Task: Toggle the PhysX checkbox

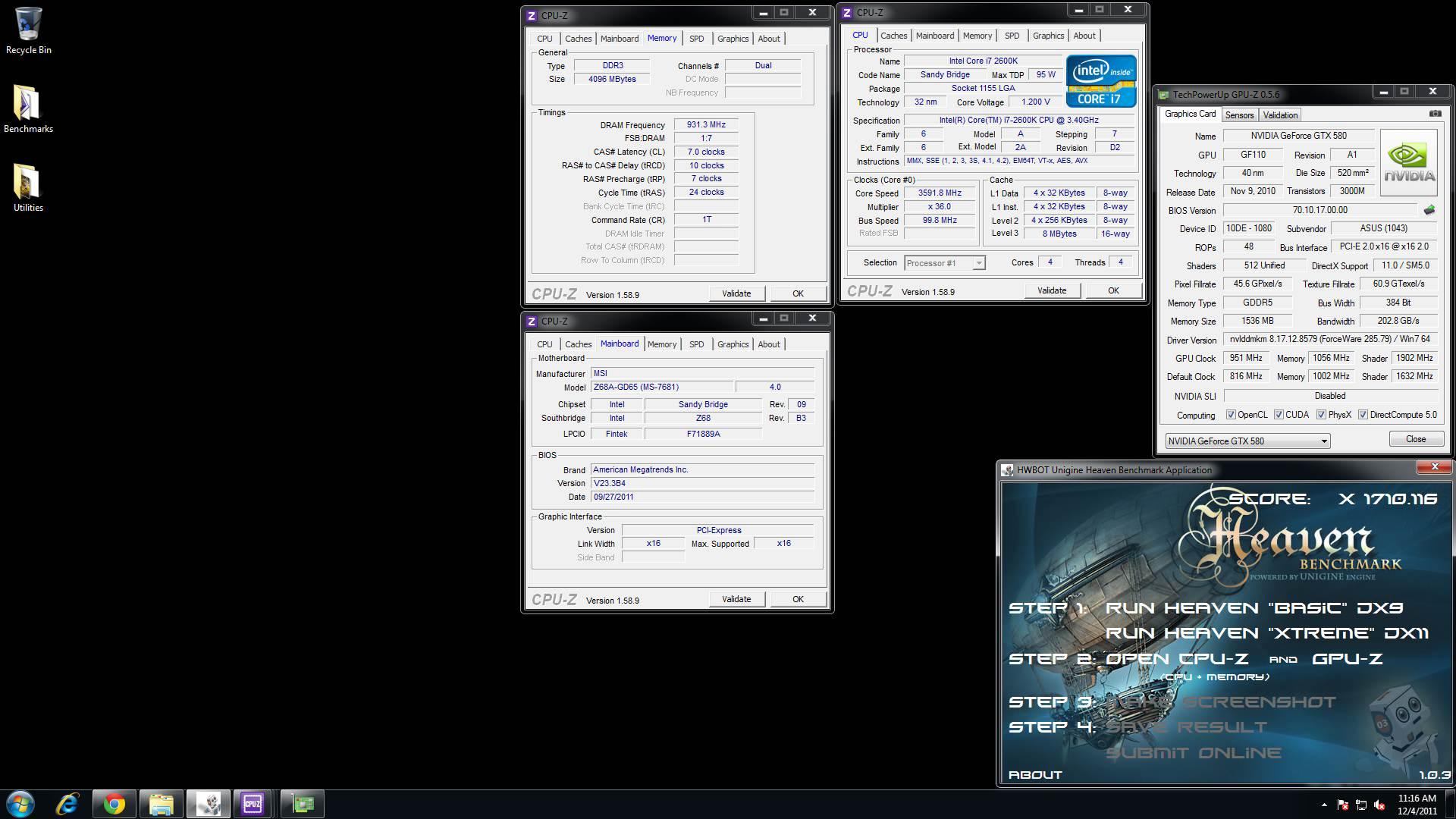Action: 1321,415
